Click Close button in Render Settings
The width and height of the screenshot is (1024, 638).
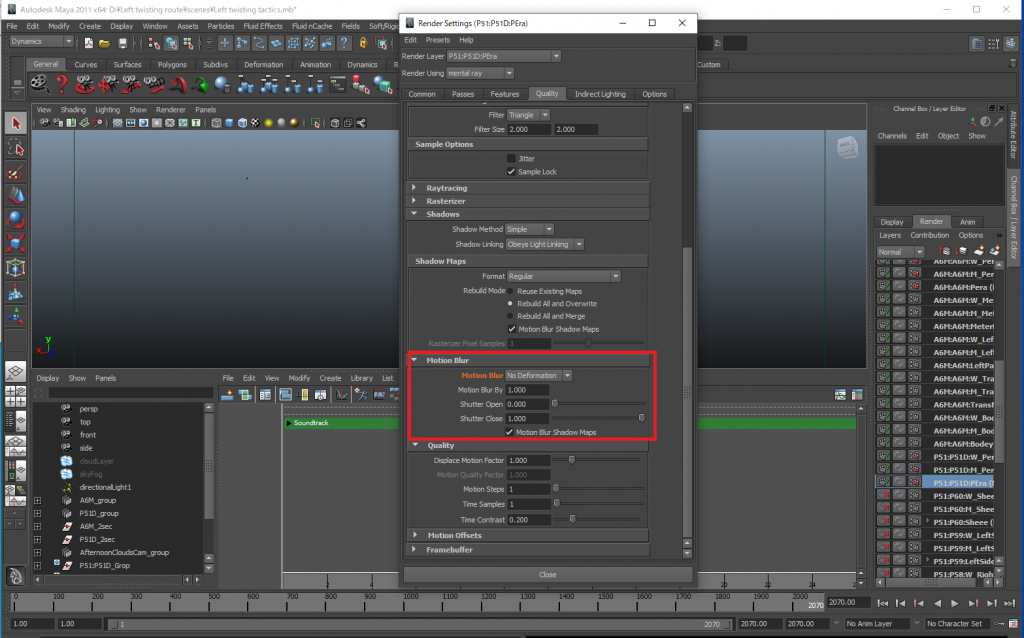click(548, 575)
